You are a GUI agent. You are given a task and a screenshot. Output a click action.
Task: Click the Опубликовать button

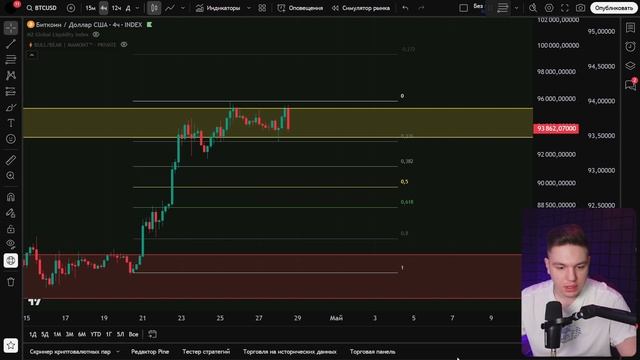coord(613,8)
